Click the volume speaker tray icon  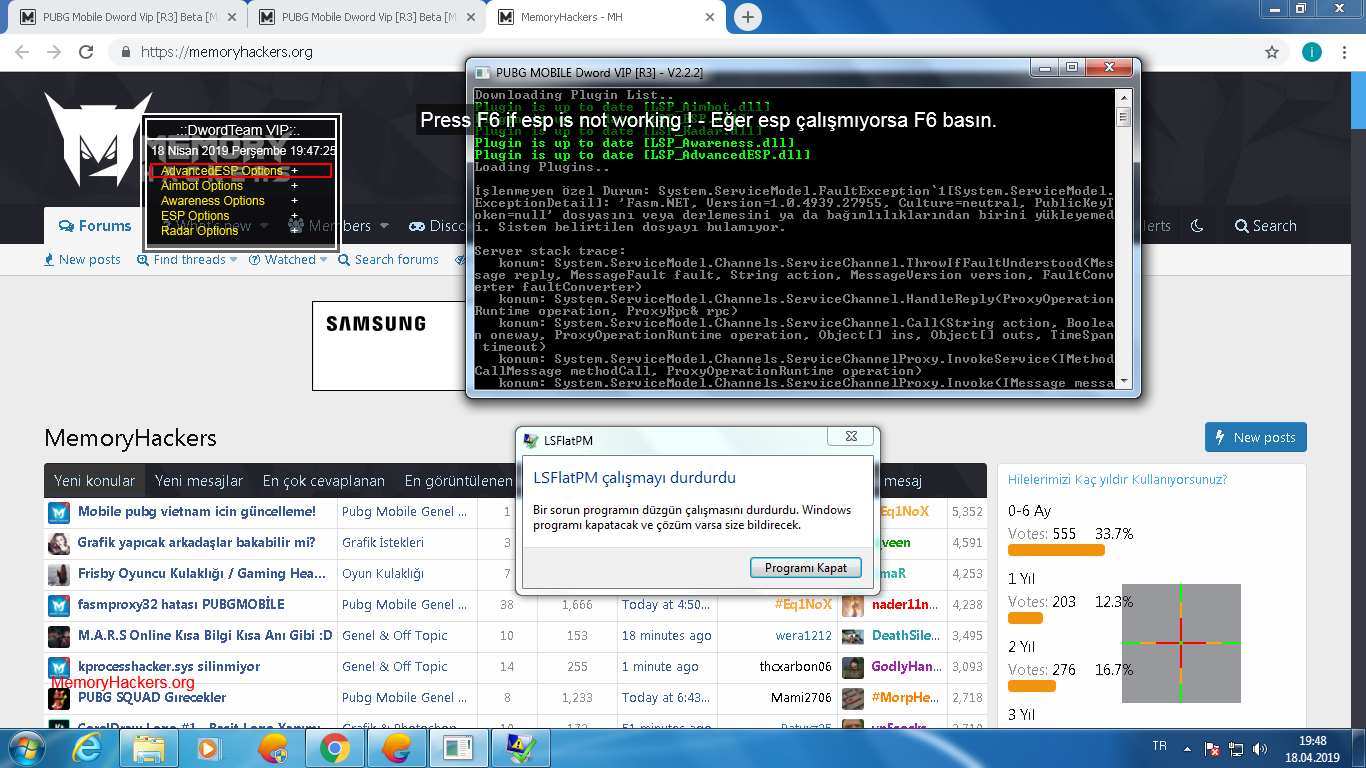(x=1261, y=747)
